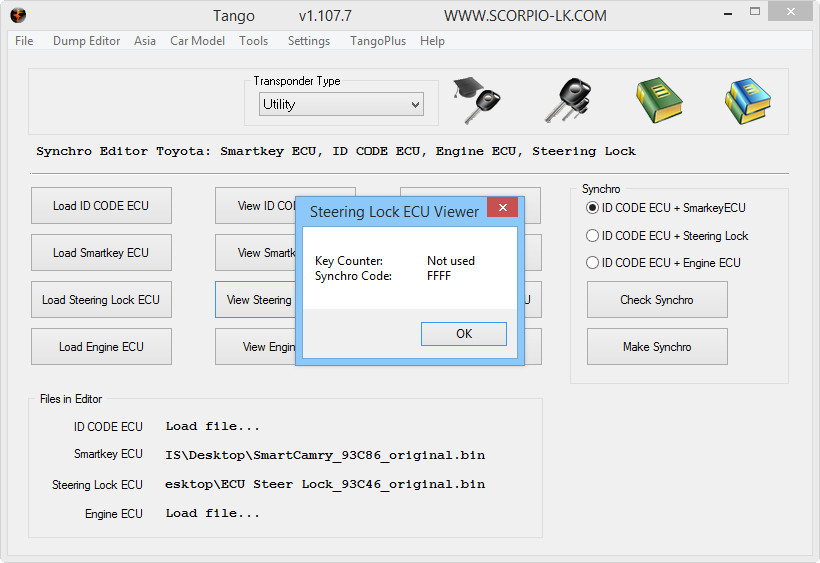Viewport: 820px width, 563px height.
Task: Select ID CODE ECU + Steering Lock option
Action: tap(667, 236)
